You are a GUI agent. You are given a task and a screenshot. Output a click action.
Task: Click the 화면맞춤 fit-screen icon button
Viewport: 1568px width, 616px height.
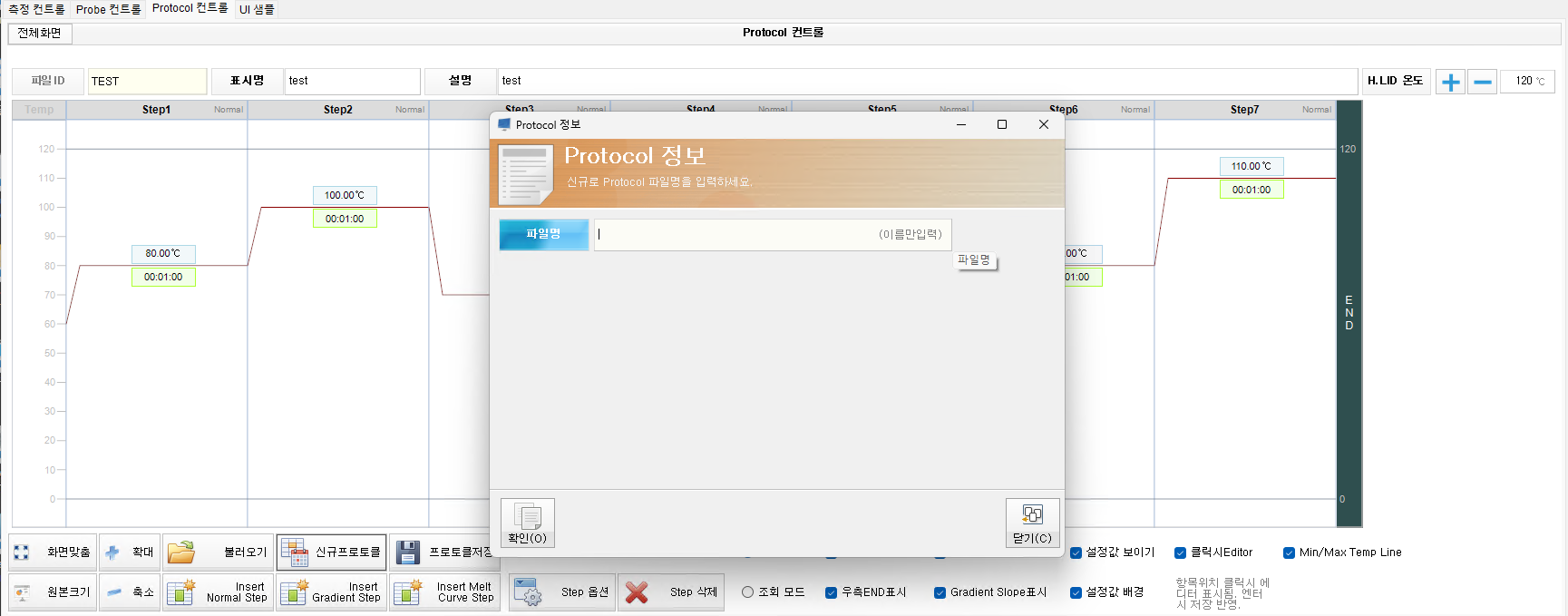tap(53, 552)
